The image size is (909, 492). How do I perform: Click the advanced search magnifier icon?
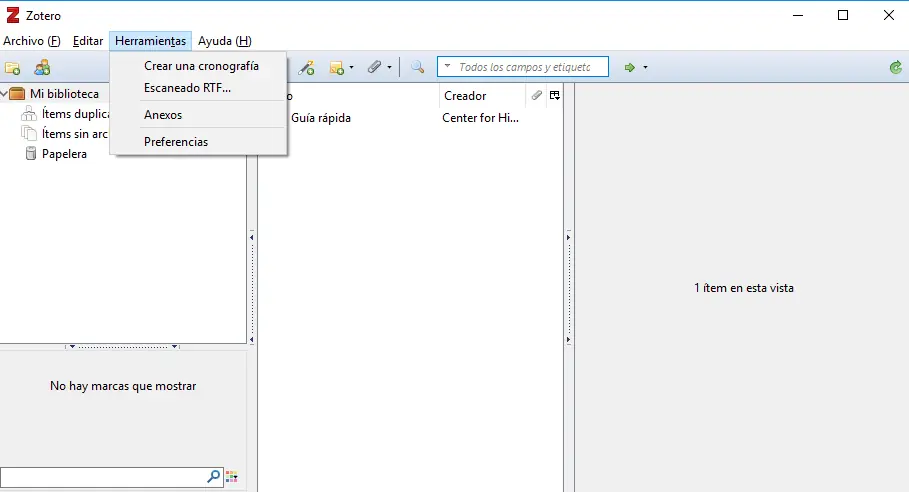coord(417,67)
